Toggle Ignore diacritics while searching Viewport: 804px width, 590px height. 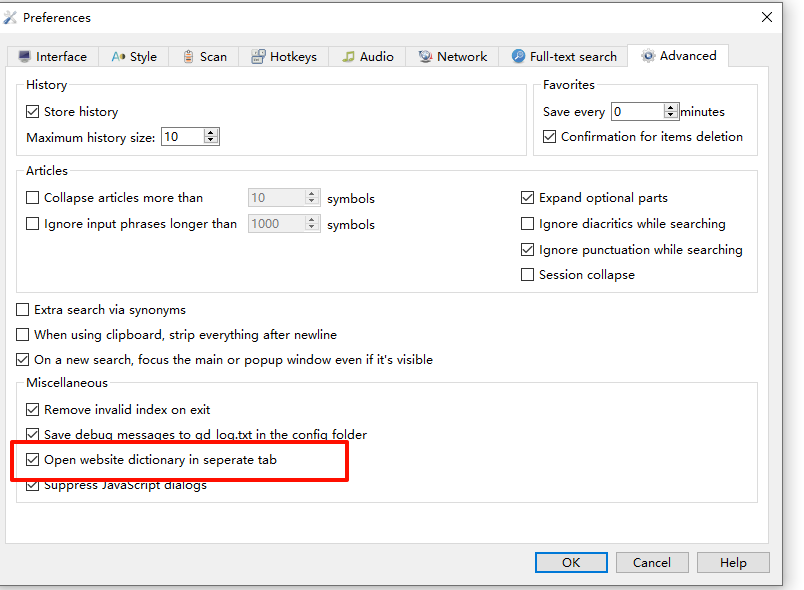(x=528, y=224)
